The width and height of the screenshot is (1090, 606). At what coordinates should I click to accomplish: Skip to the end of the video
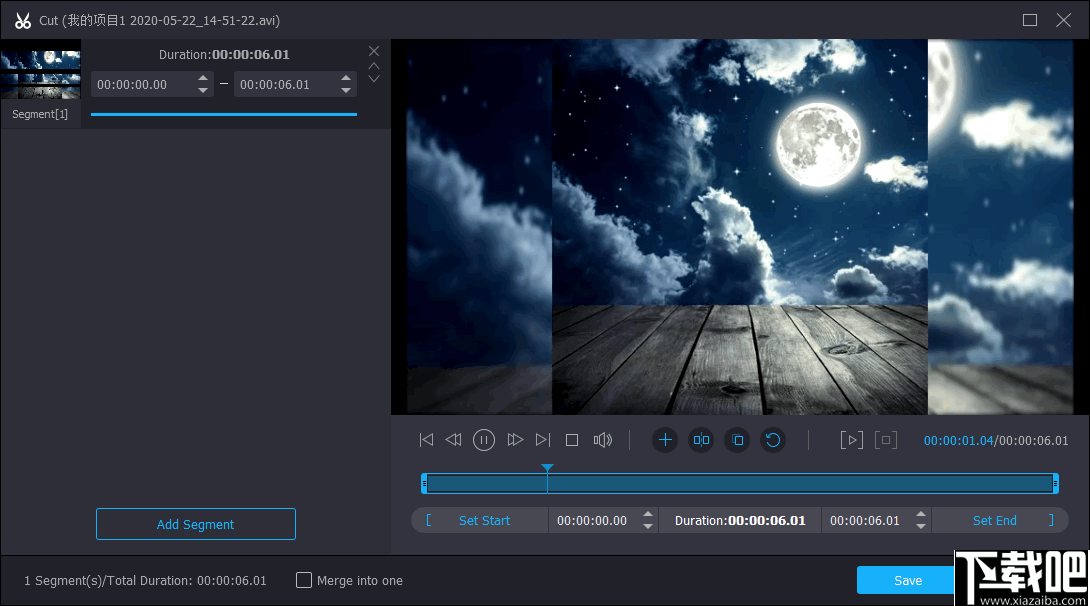coord(543,440)
